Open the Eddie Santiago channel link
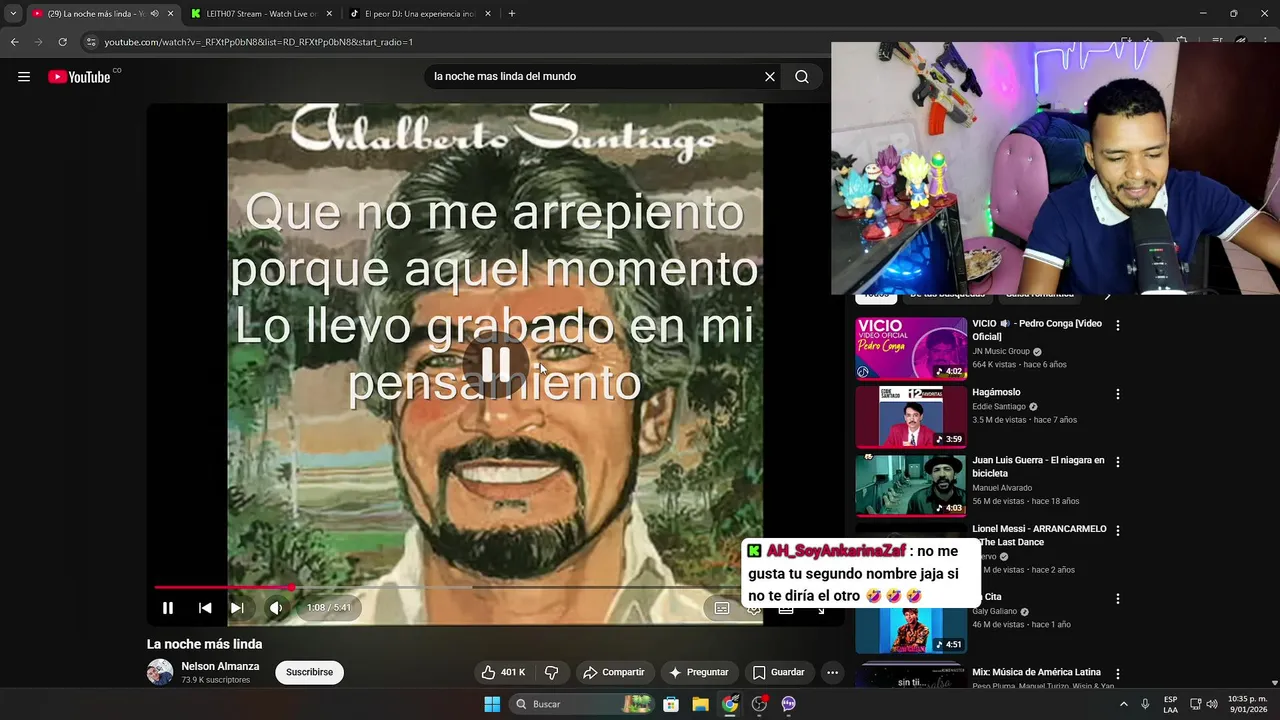The height and width of the screenshot is (720, 1280). (x=999, y=407)
